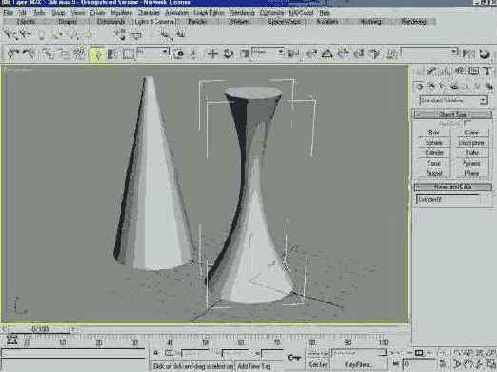Select the Shapes category in Create panel
Viewport: 497px width, 372px height.
(x=432, y=86)
